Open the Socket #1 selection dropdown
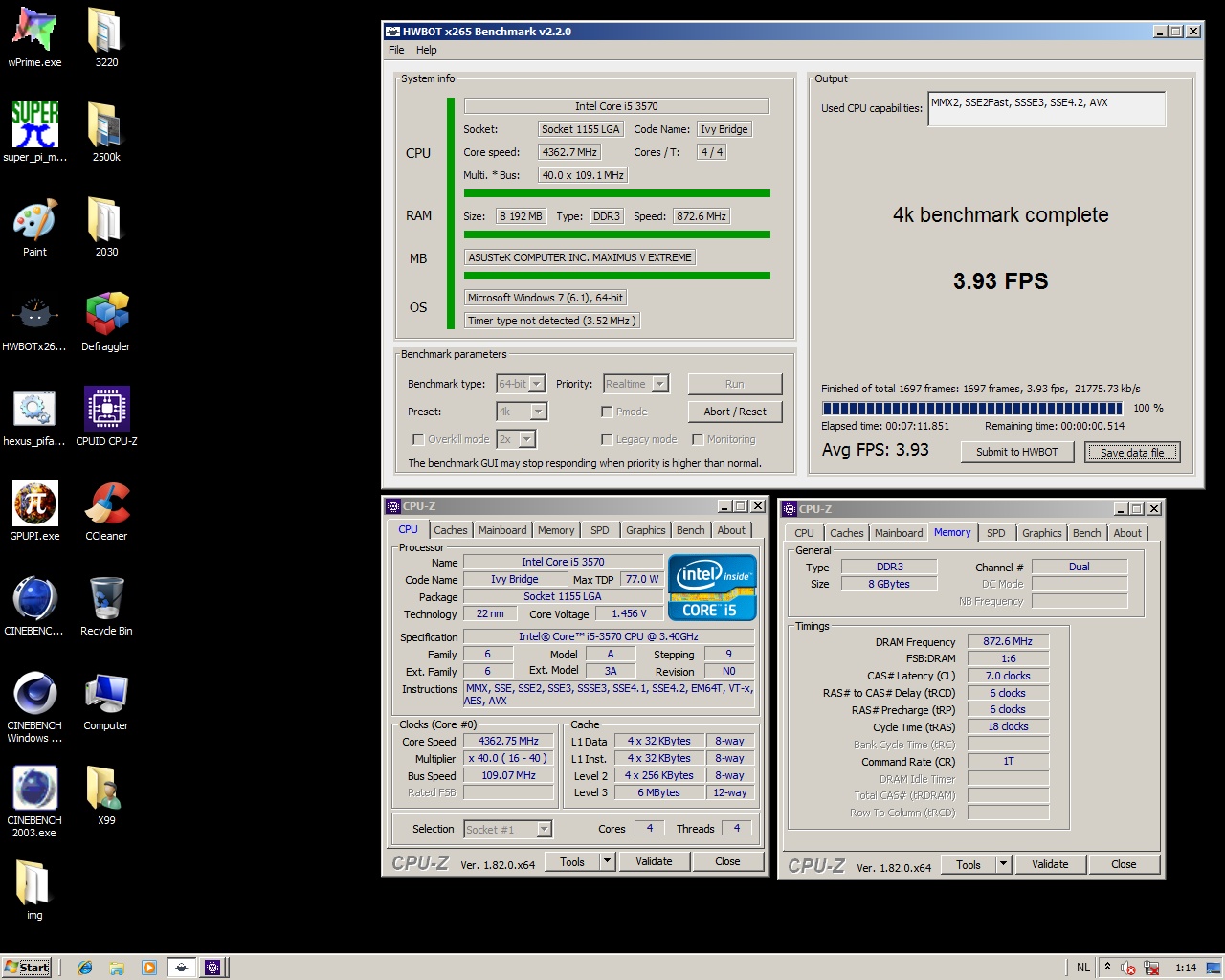Screen dimensions: 1225x980 (x=544, y=830)
